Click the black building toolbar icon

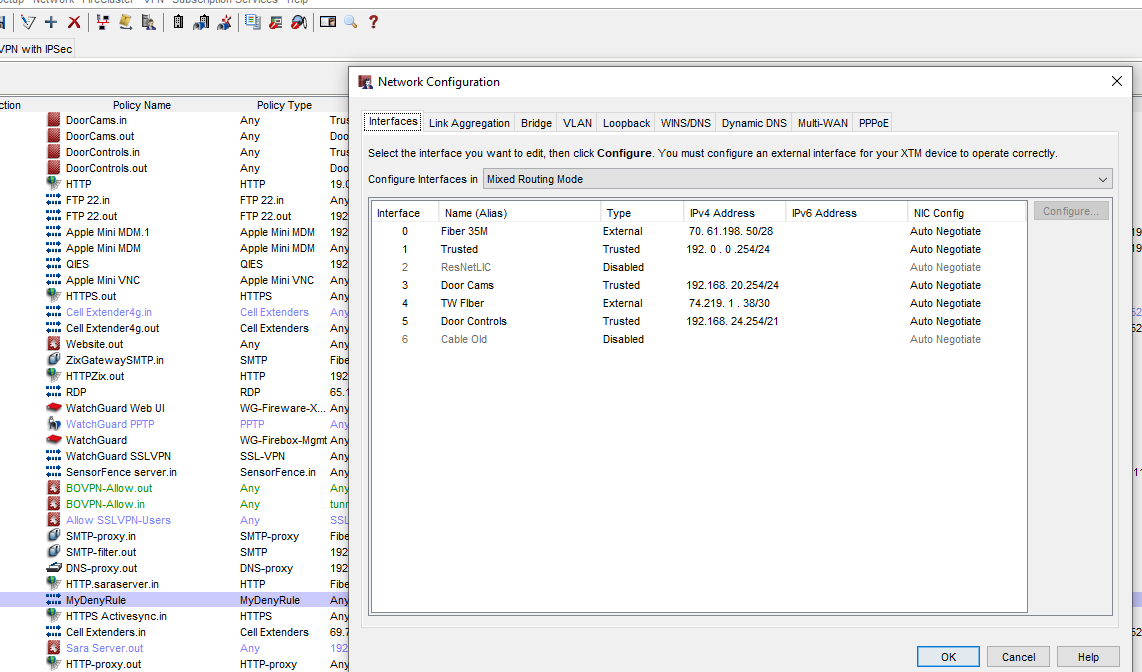178,22
